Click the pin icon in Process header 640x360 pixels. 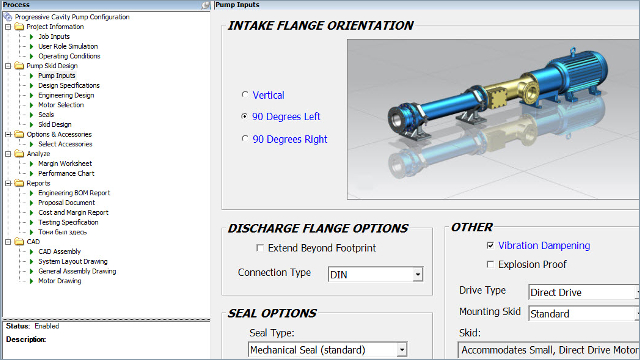tap(205, 5)
